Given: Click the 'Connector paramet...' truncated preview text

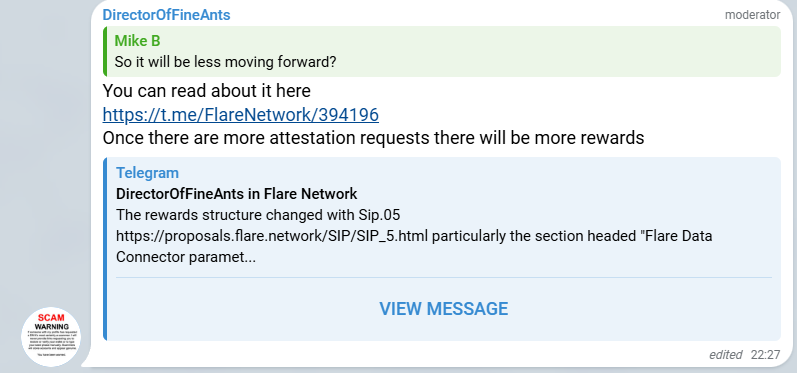Looking at the screenshot, I should click(x=186, y=257).
